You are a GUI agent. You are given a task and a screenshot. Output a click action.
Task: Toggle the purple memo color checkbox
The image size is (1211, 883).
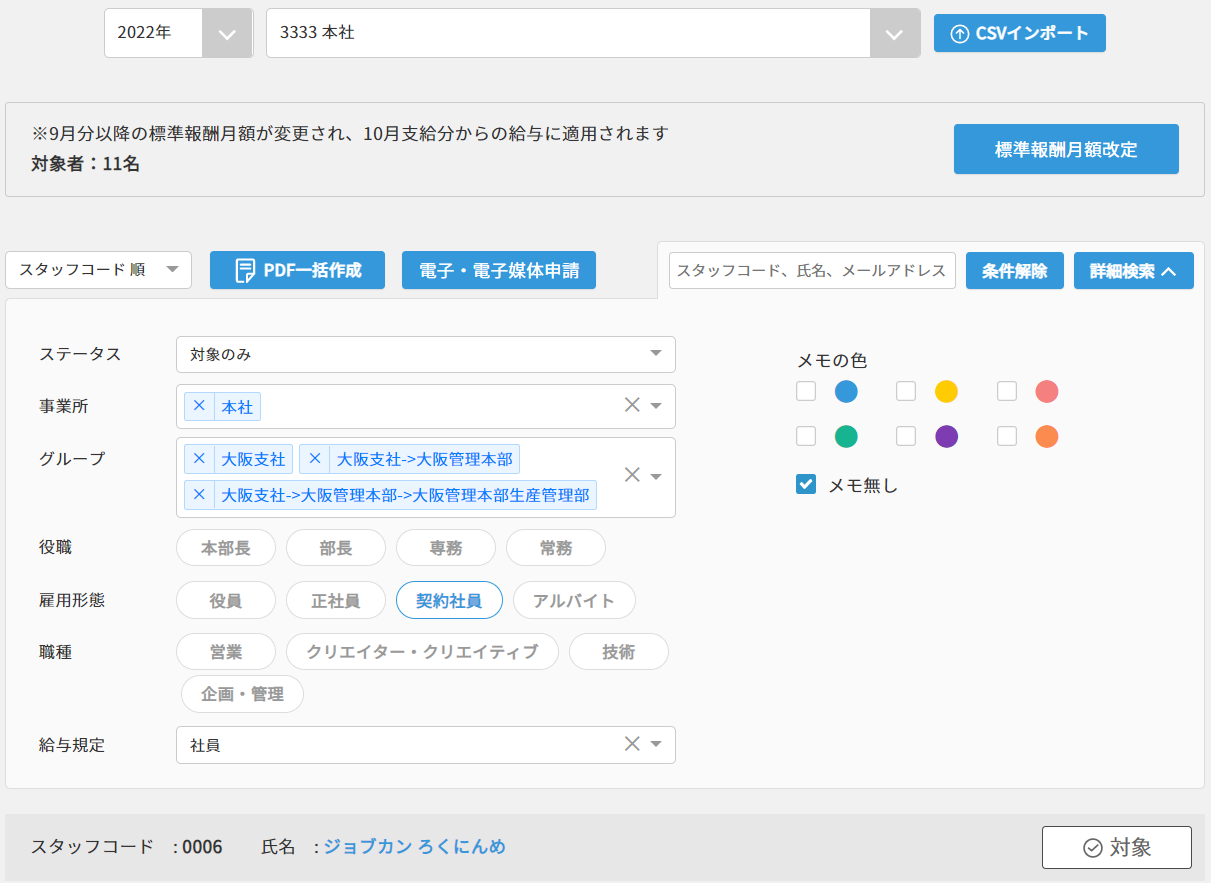[906, 436]
